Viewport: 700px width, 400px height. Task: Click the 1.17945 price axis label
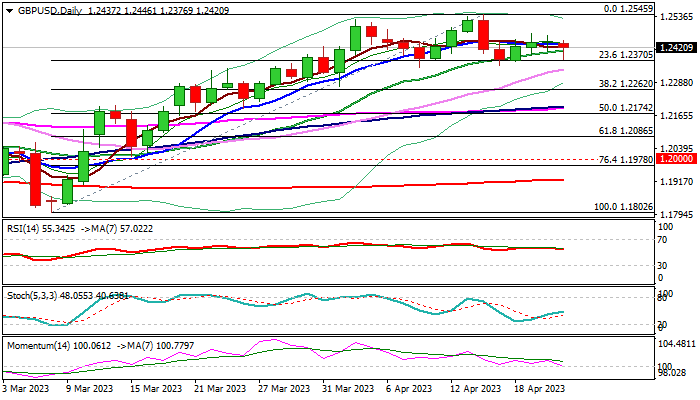(x=677, y=215)
